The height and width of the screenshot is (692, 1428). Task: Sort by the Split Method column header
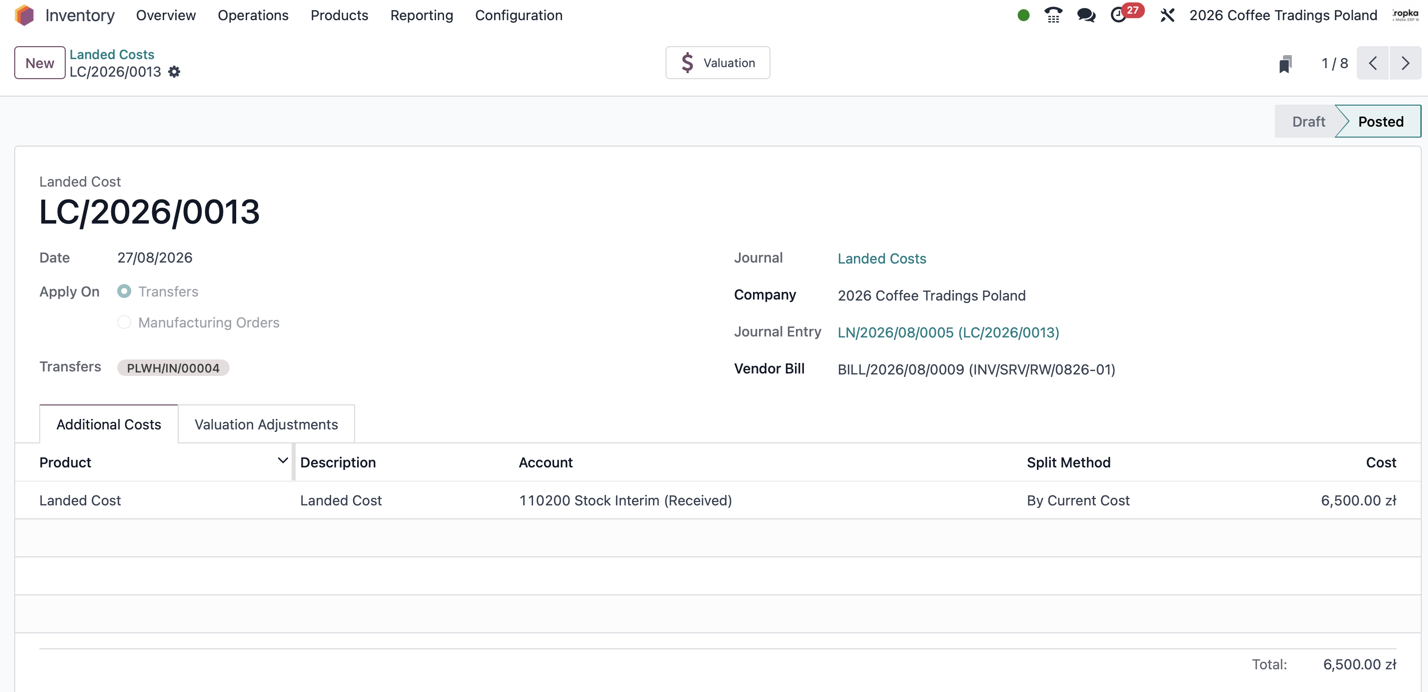tap(1069, 462)
